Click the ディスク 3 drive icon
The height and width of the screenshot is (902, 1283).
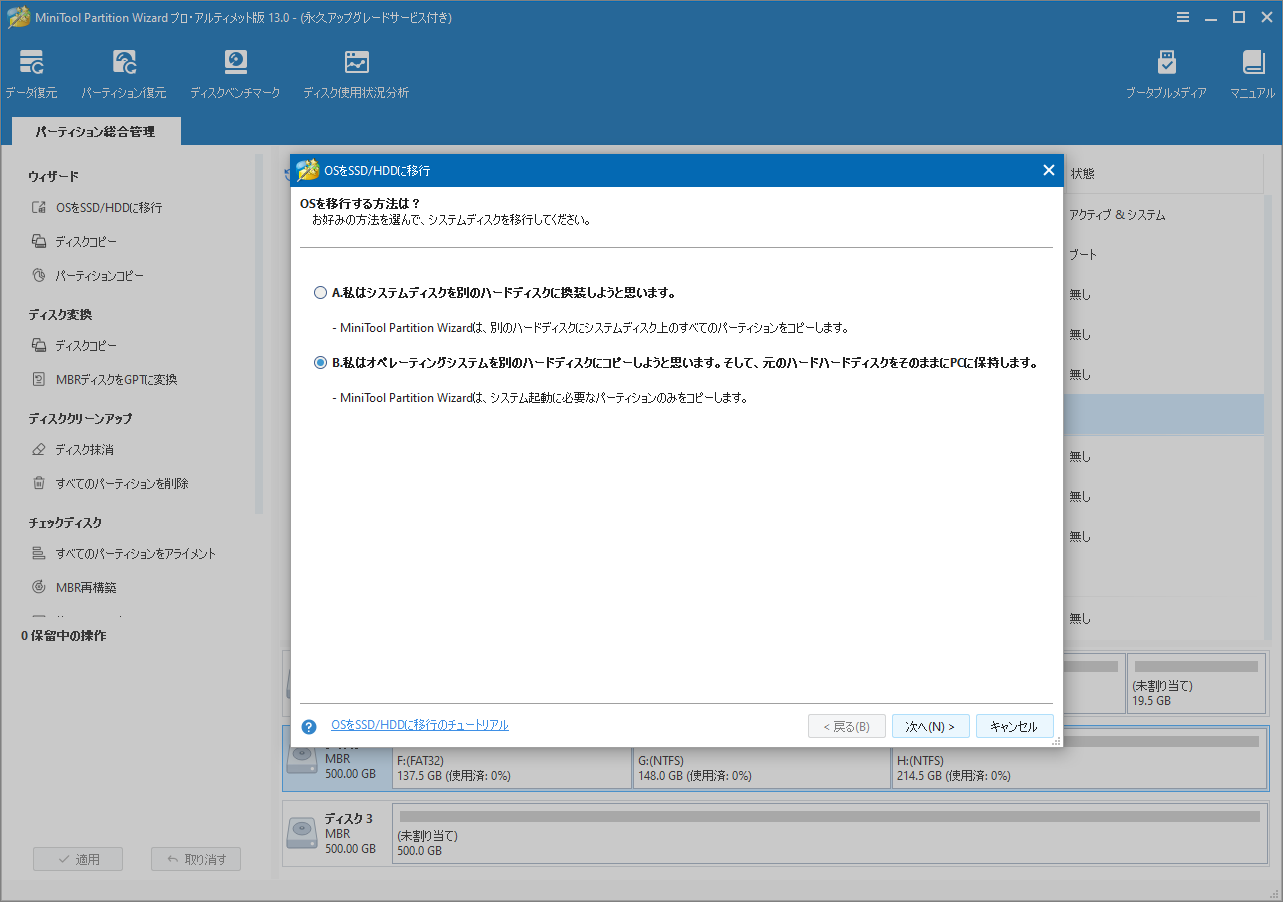(302, 833)
